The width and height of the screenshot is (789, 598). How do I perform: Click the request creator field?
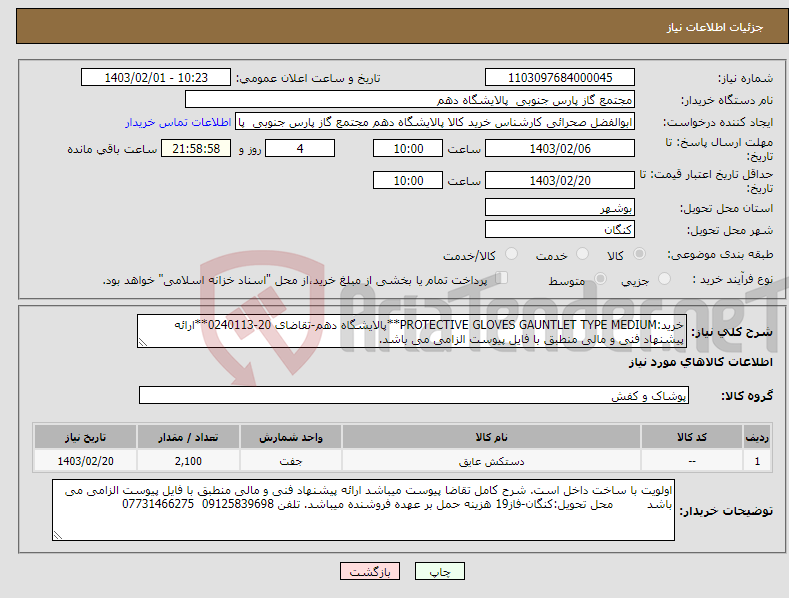click(x=435, y=121)
